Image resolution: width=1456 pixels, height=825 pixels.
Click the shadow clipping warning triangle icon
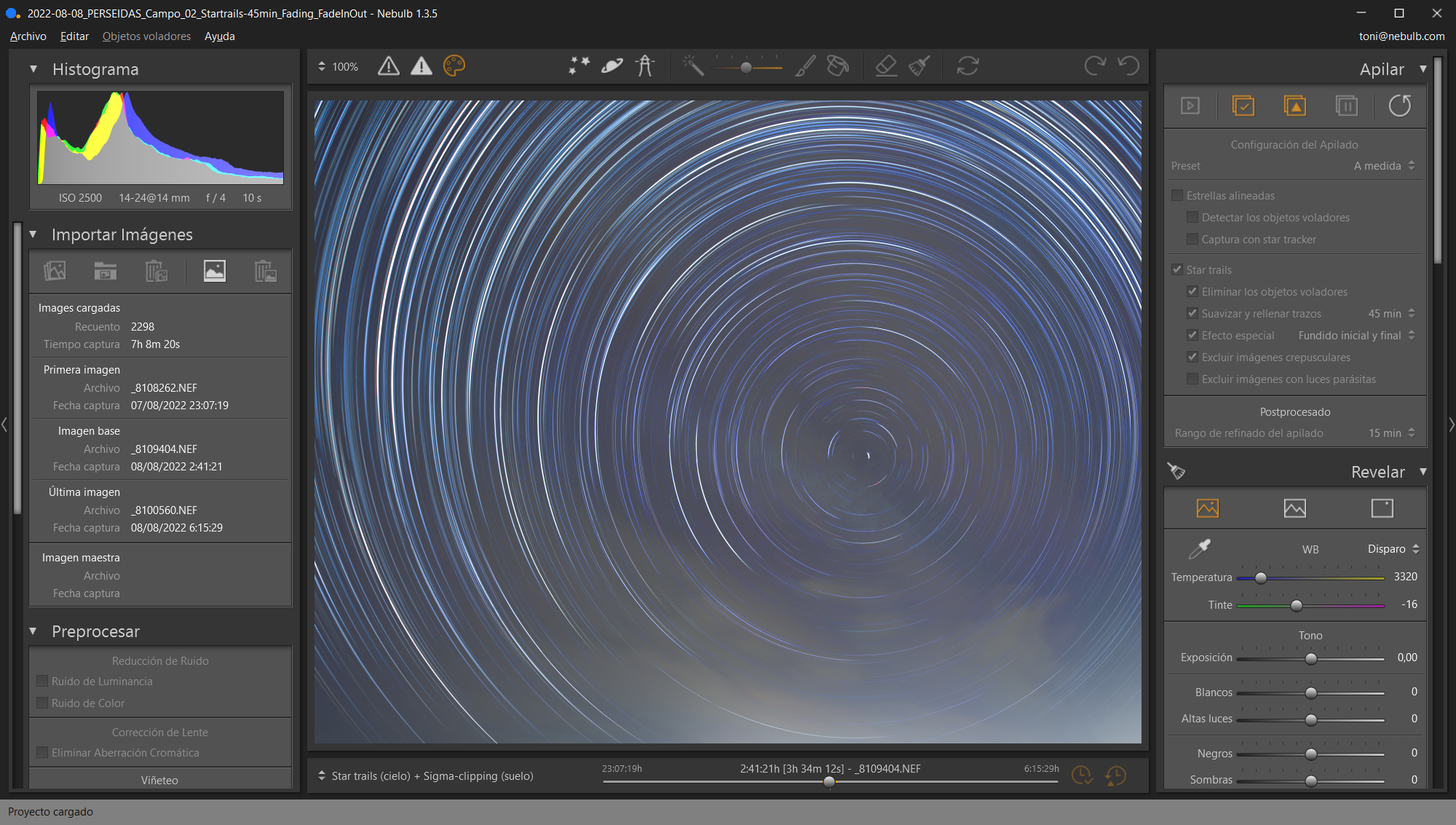click(x=389, y=66)
